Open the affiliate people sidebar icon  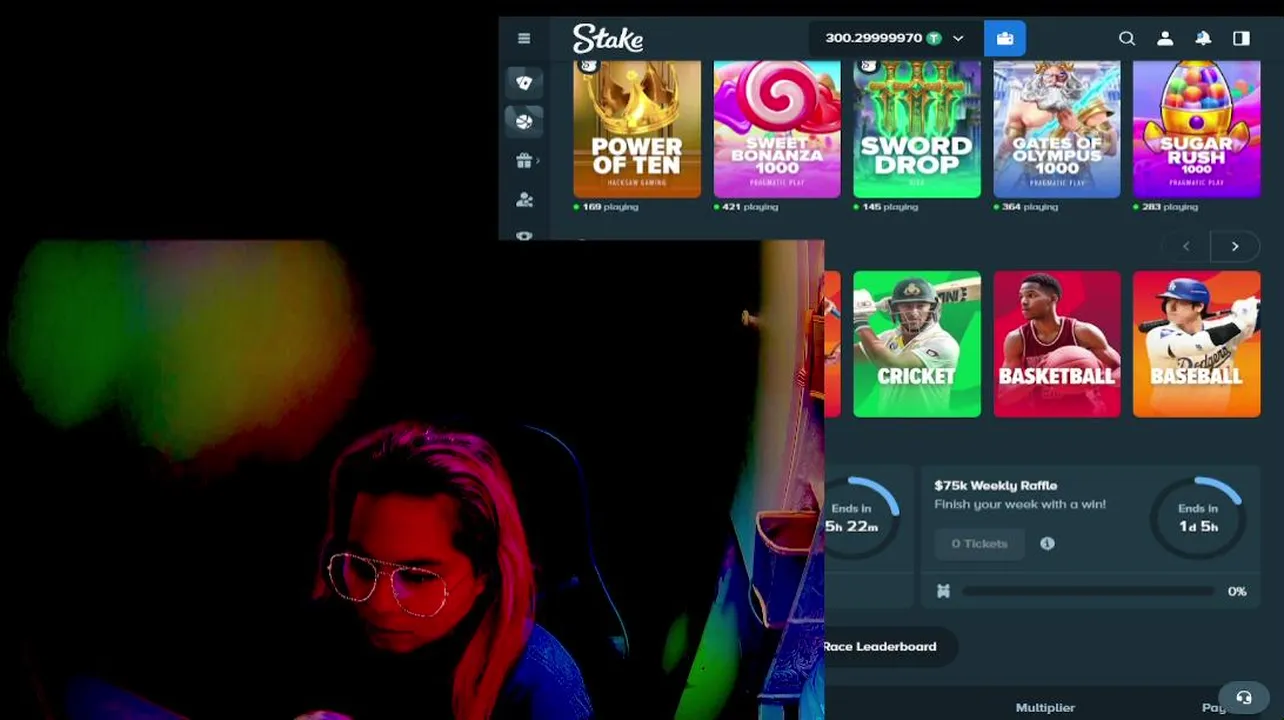(524, 199)
